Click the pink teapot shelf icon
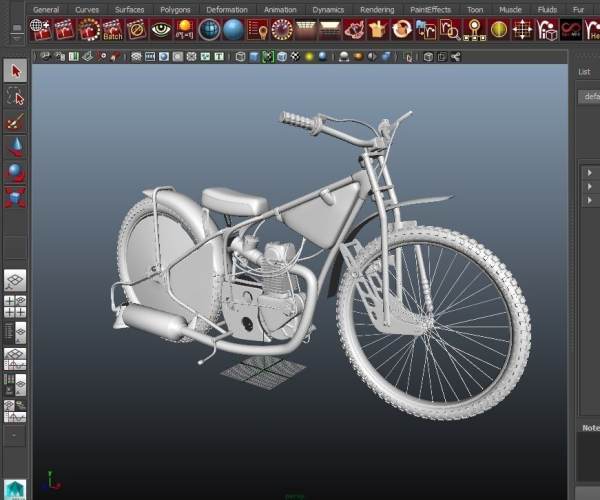 click(x=354, y=30)
